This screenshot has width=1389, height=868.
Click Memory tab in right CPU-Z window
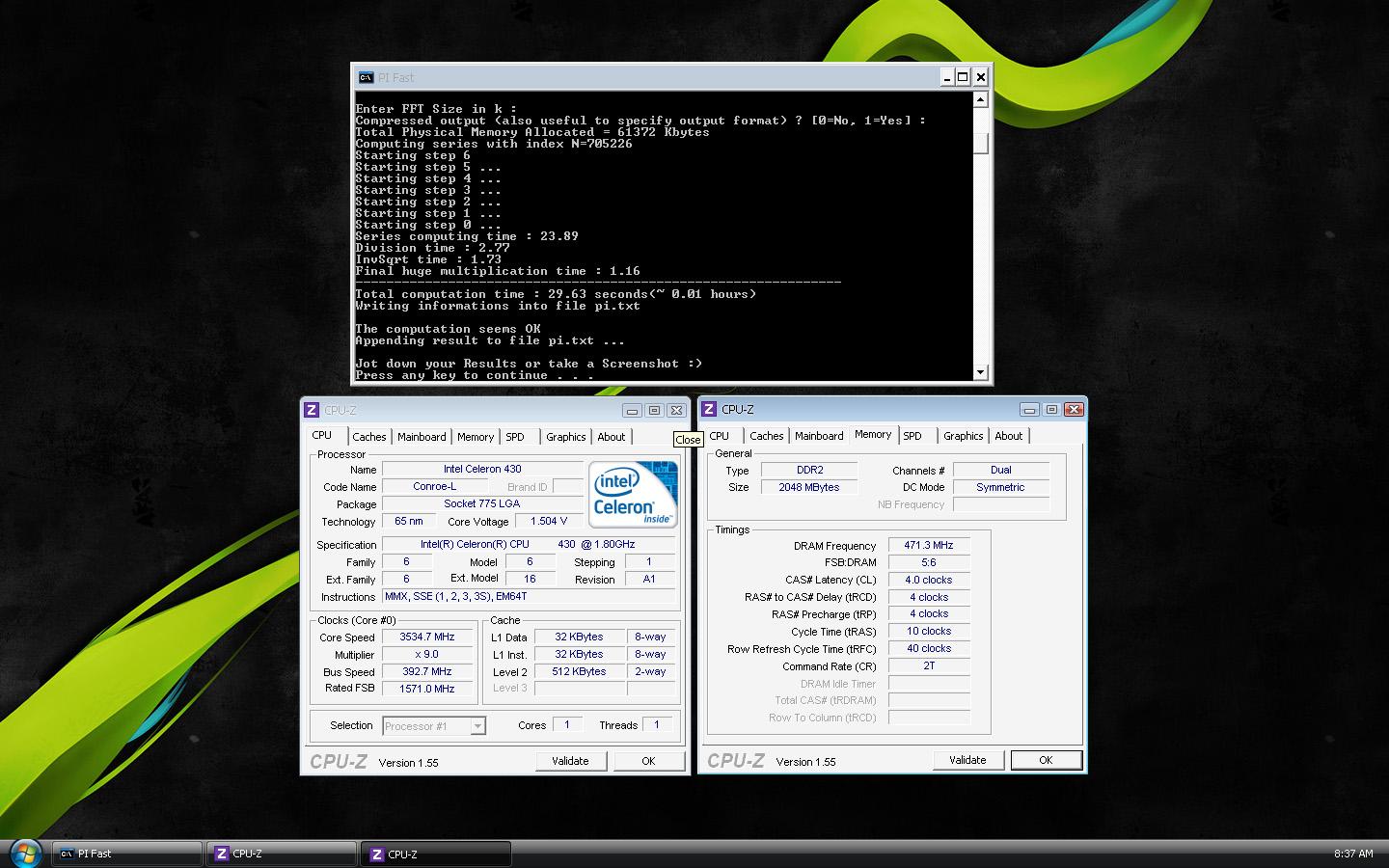pos(873,434)
